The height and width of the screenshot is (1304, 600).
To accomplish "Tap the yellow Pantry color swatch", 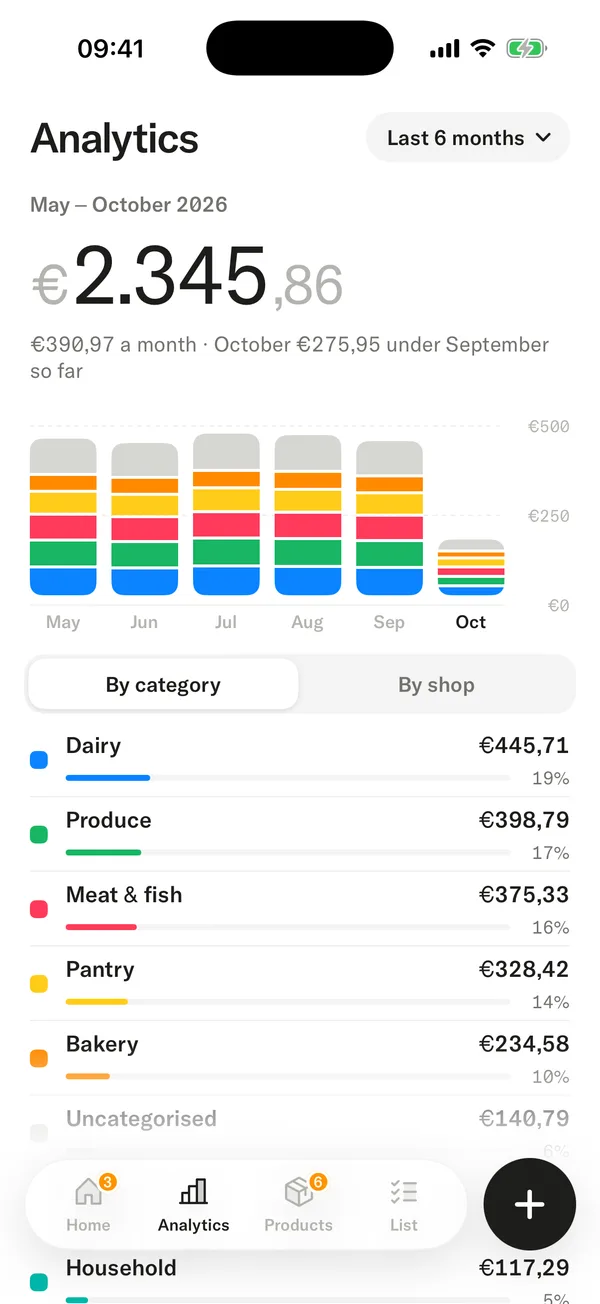I will pos(39,984).
